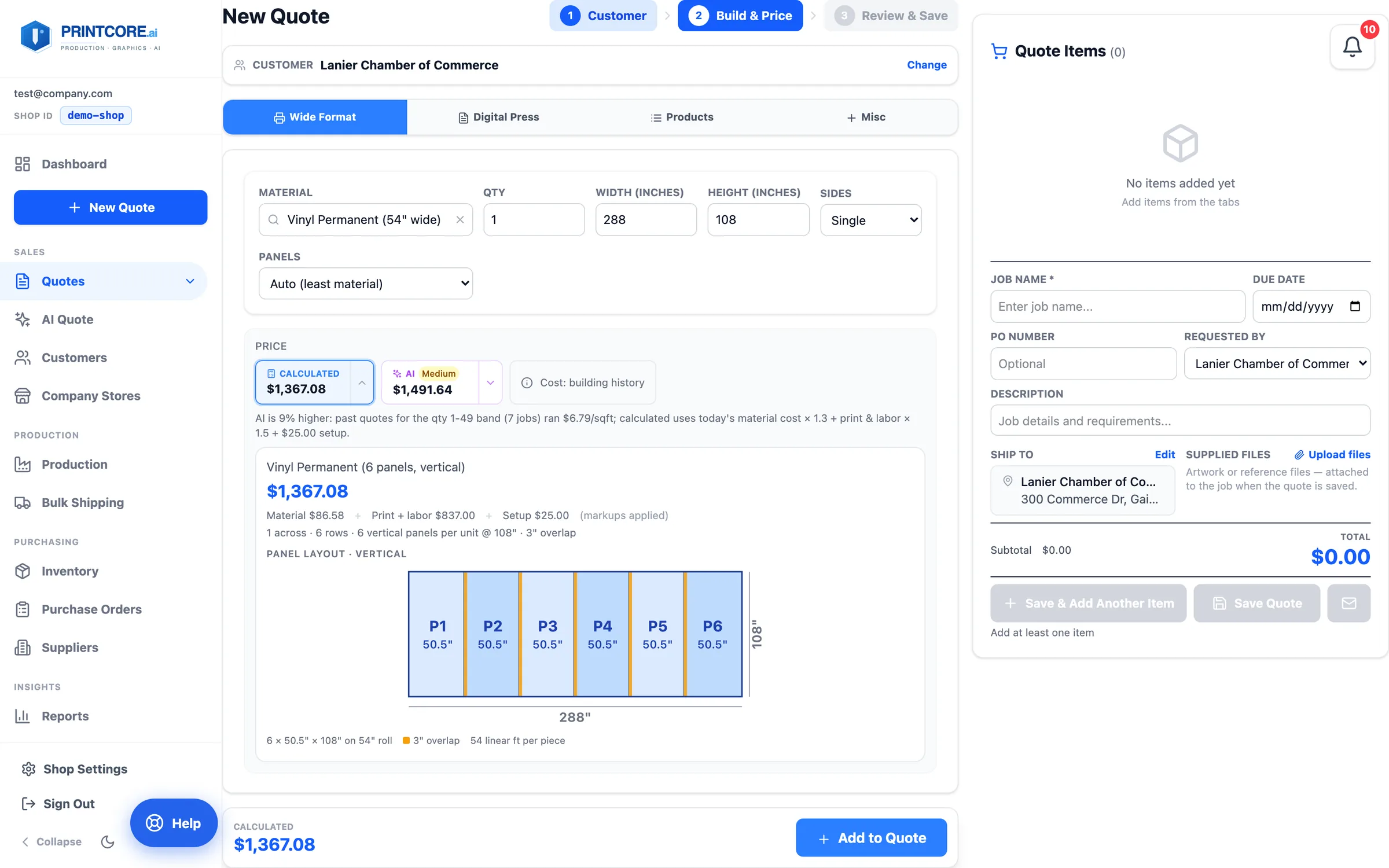
Task: Click the Job Name input field
Action: [1118, 306]
